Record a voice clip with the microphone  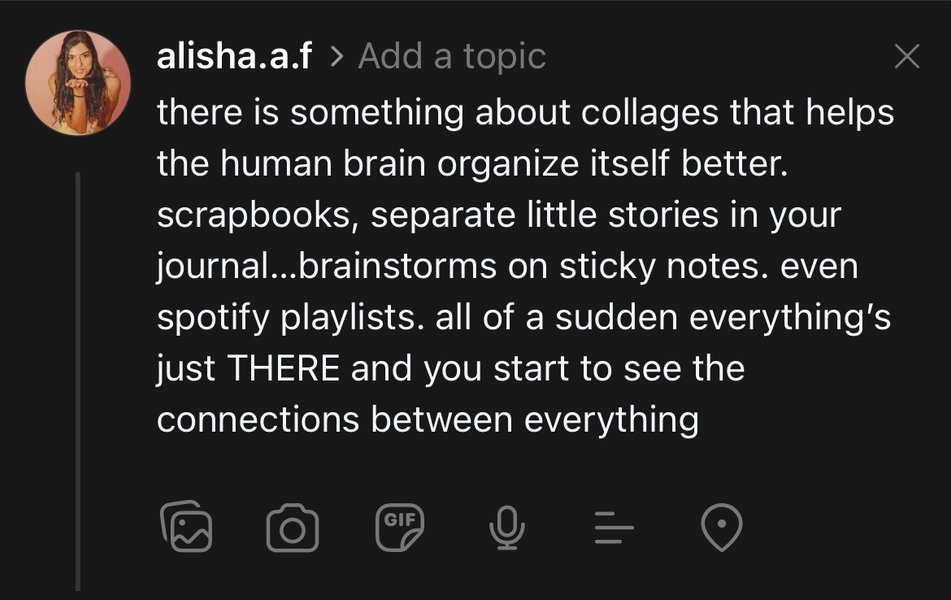click(507, 526)
